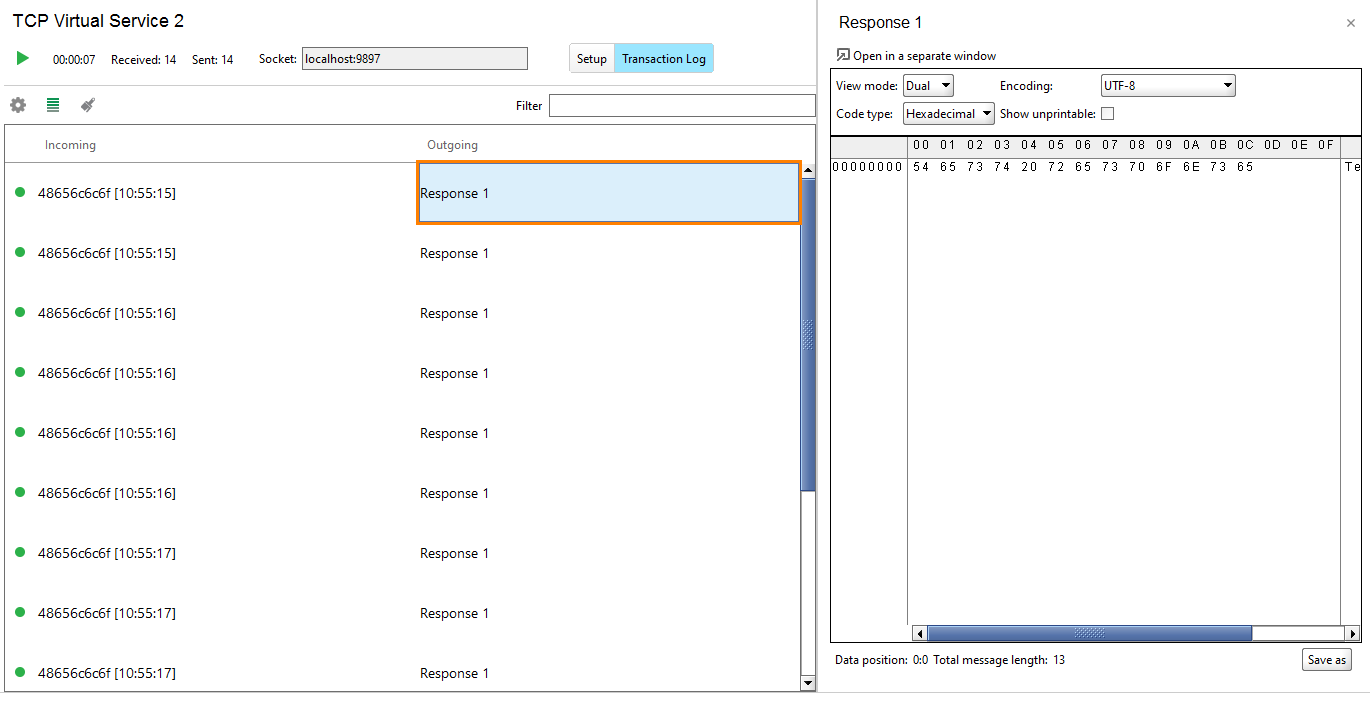Open log settings via the gear icon
The image size is (1370, 720).
point(17,104)
